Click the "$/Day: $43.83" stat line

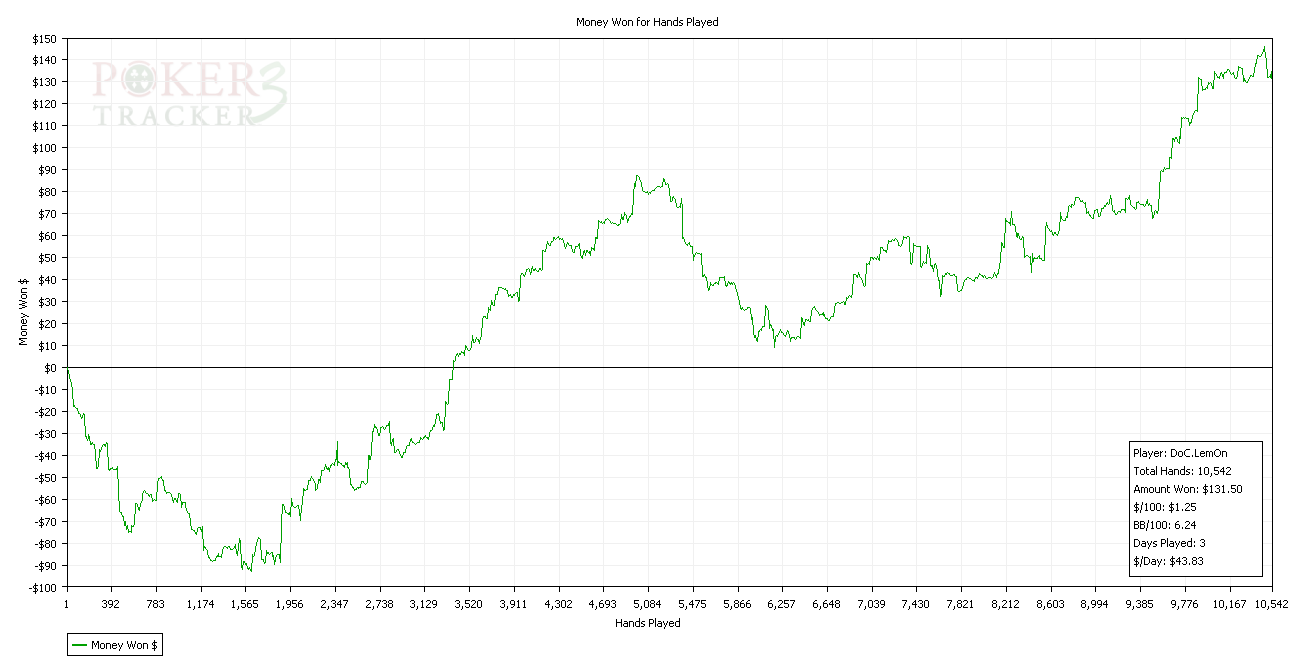(x=1168, y=561)
